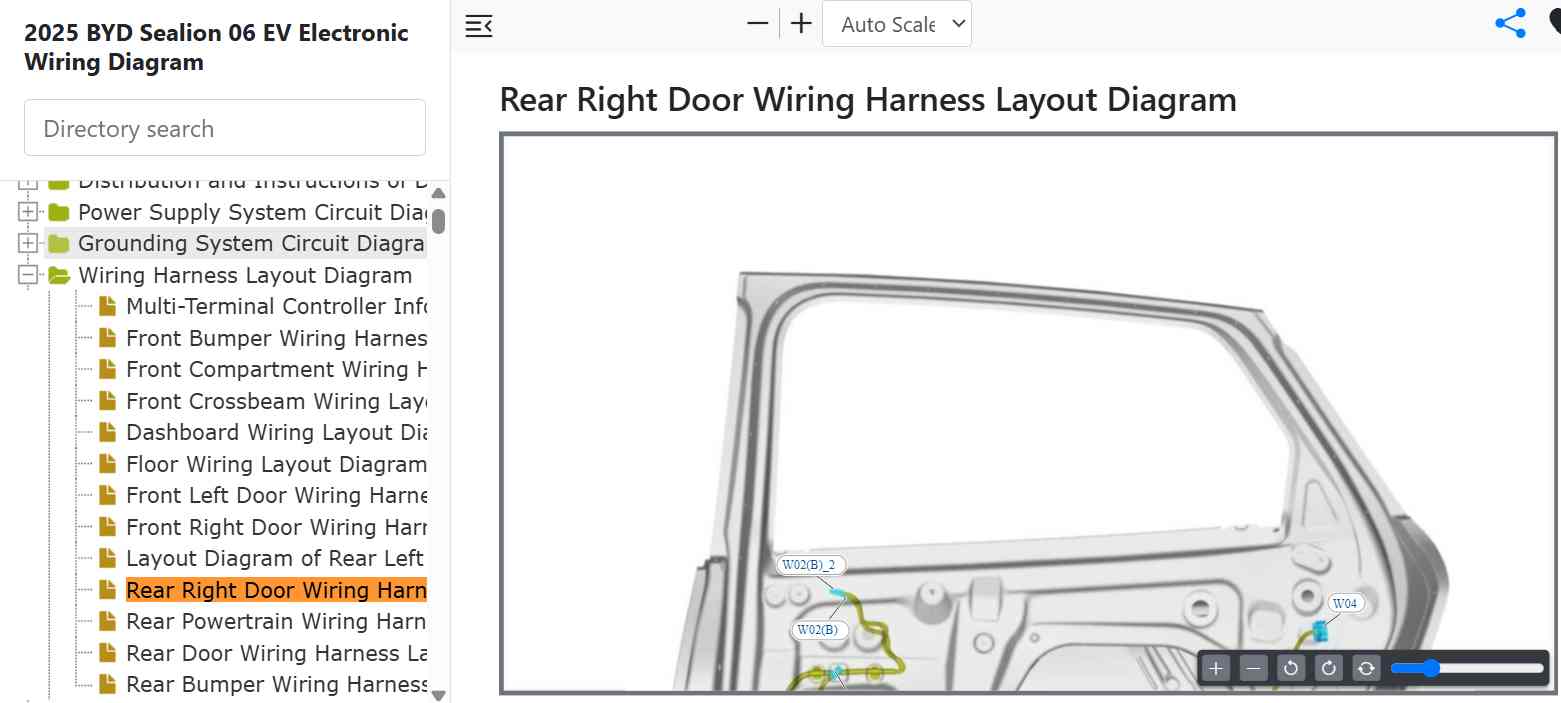Click document icon beside Front Bumper Wiring
The width and height of the screenshot is (1561, 703).
tap(108, 338)
